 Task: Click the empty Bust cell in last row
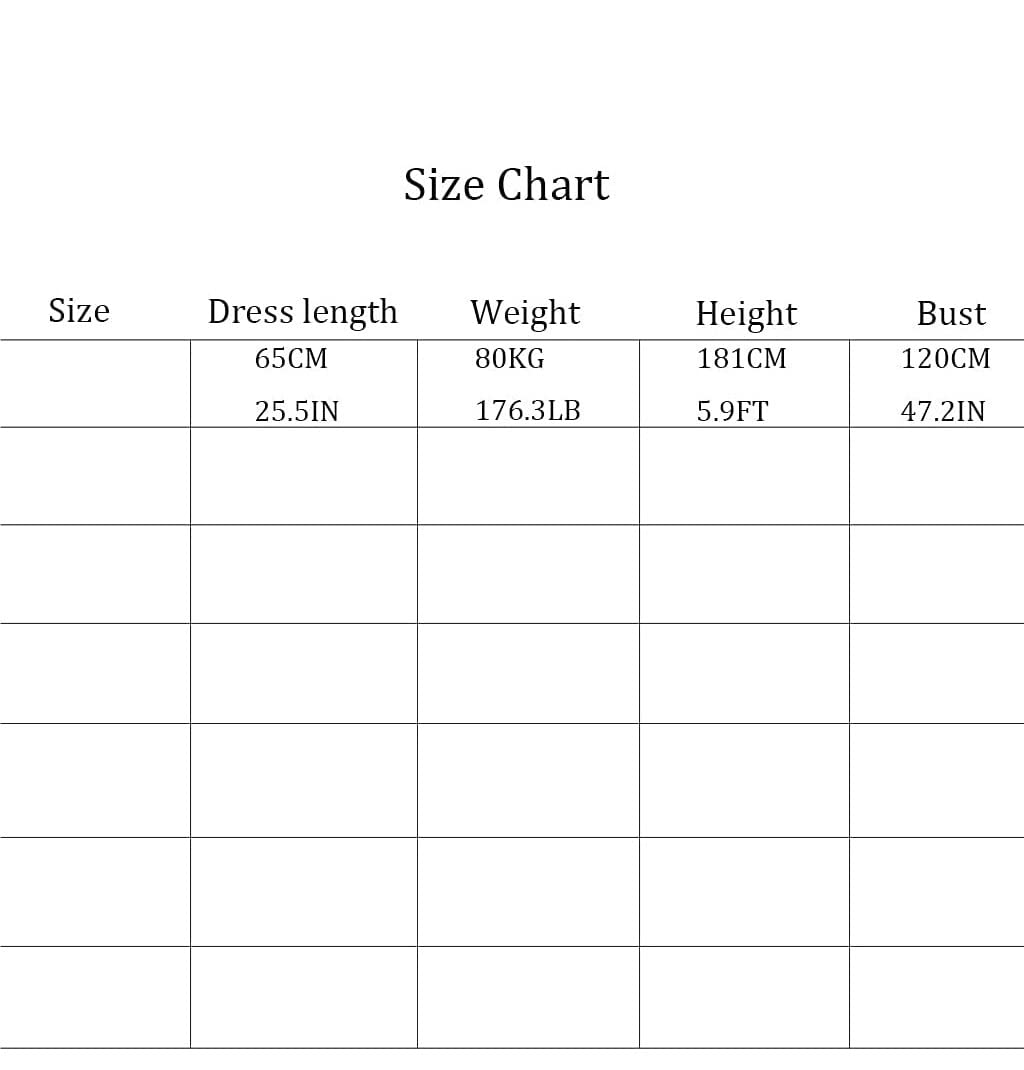[937, 997]
